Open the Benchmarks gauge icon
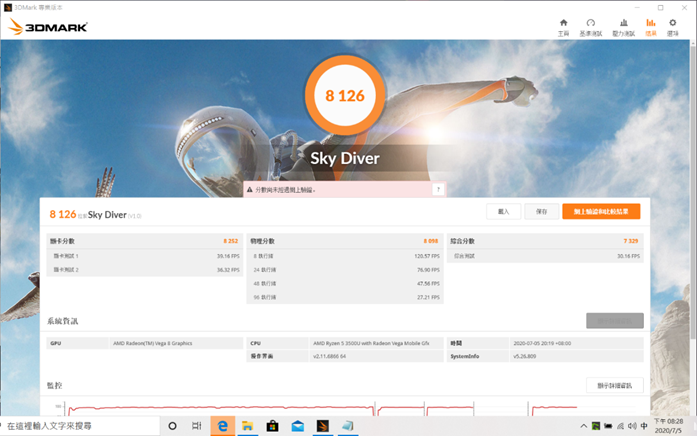This screenshot has width=697, height=436. pyautogui.click(x=591, y=27)
